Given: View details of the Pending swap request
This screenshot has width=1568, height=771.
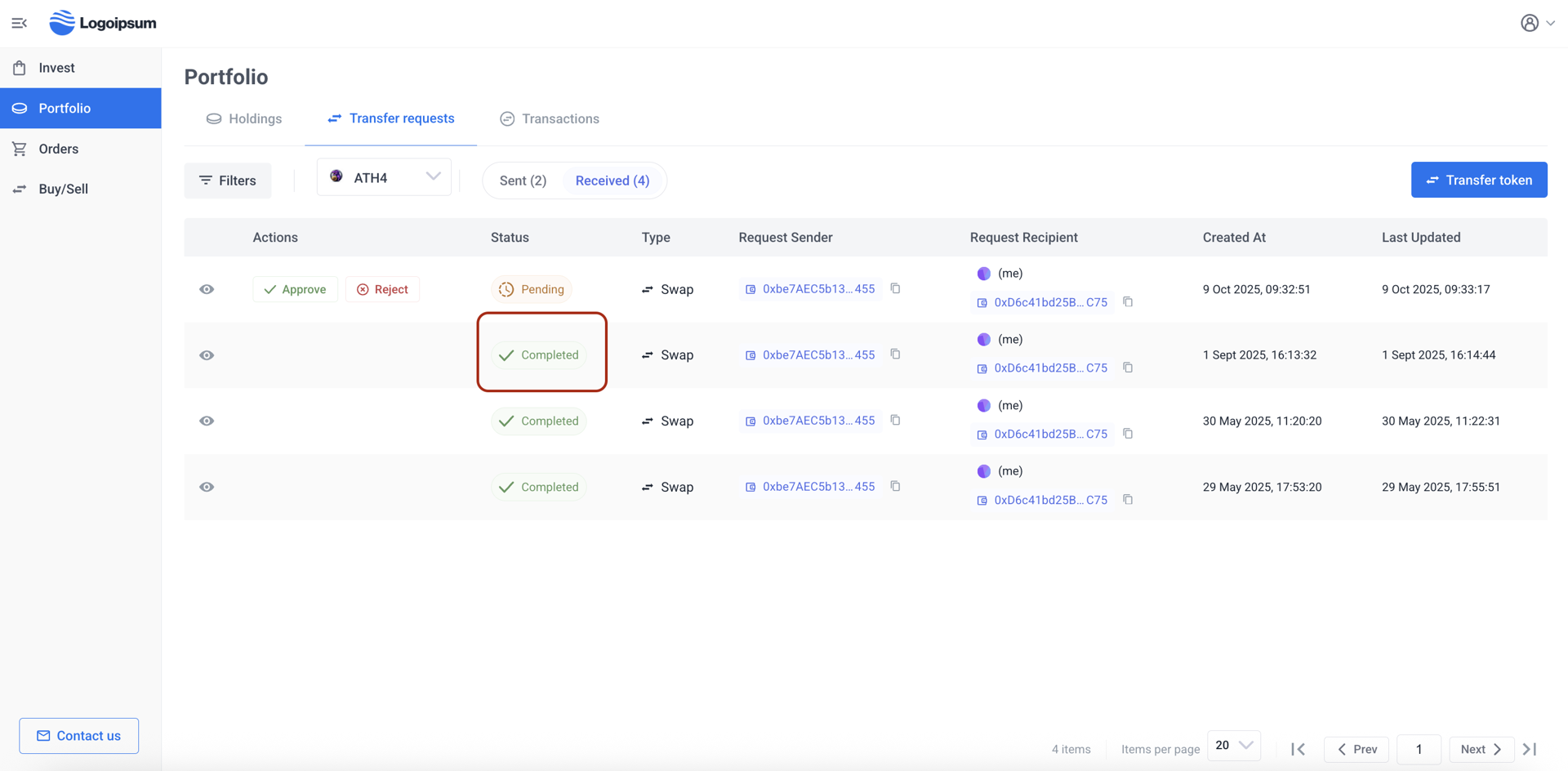Looking at the screenshot, I should tap(207, 289).
